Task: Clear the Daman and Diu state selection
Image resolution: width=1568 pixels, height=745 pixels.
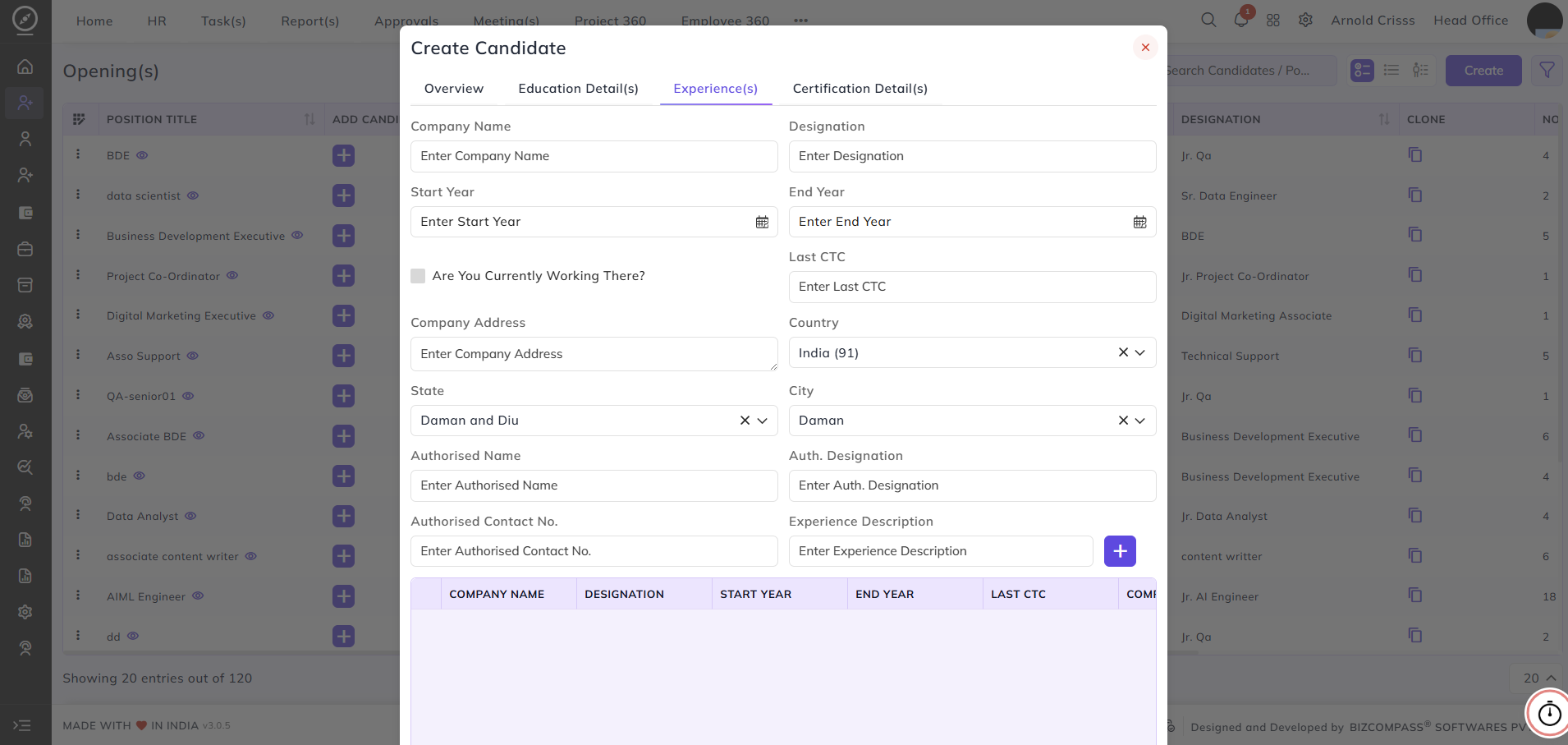Action: pos(745,421)
